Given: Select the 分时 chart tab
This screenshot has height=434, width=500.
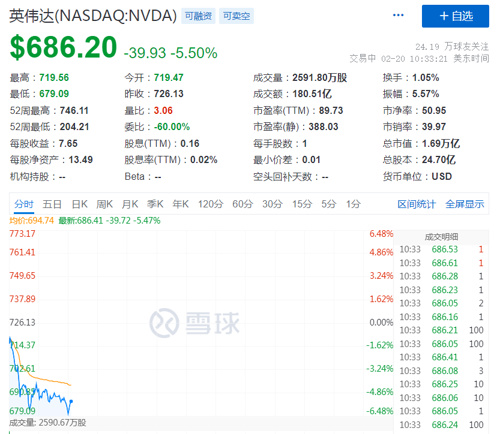Looking at the screenshot, I should point(24,204).
